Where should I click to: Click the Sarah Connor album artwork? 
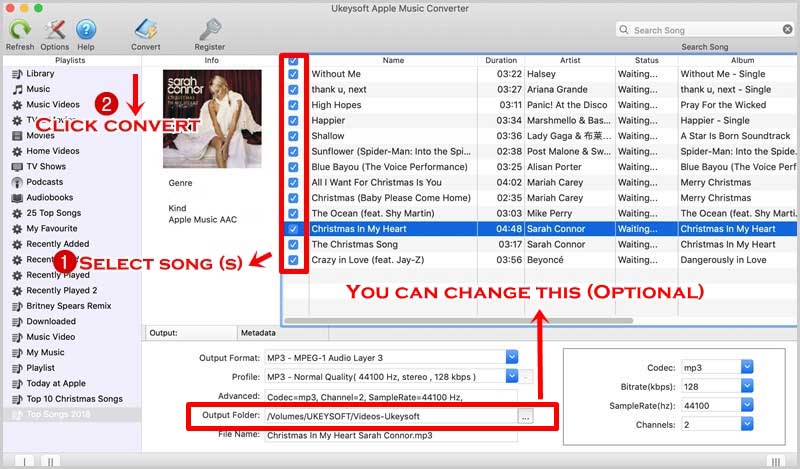click(212, 119)
